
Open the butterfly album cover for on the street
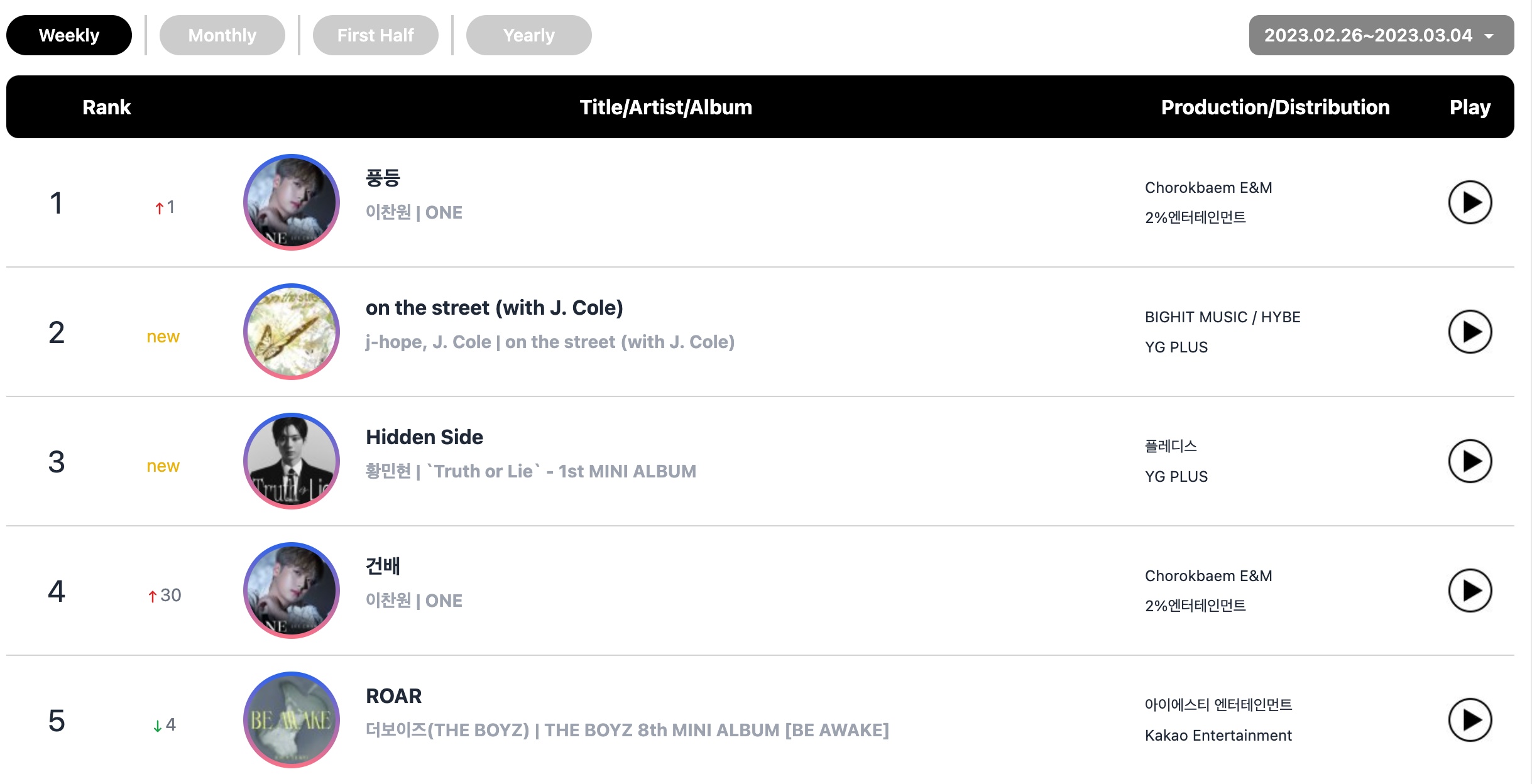(x=292, y=332)
